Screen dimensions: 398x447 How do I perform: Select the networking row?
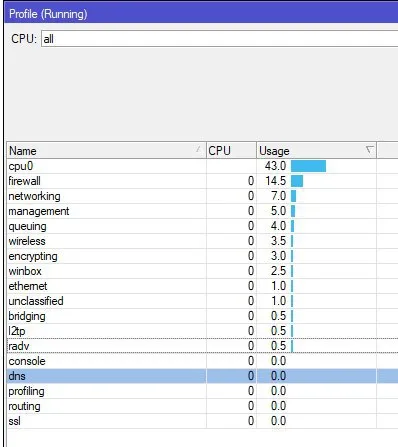[x=202, y=196]
